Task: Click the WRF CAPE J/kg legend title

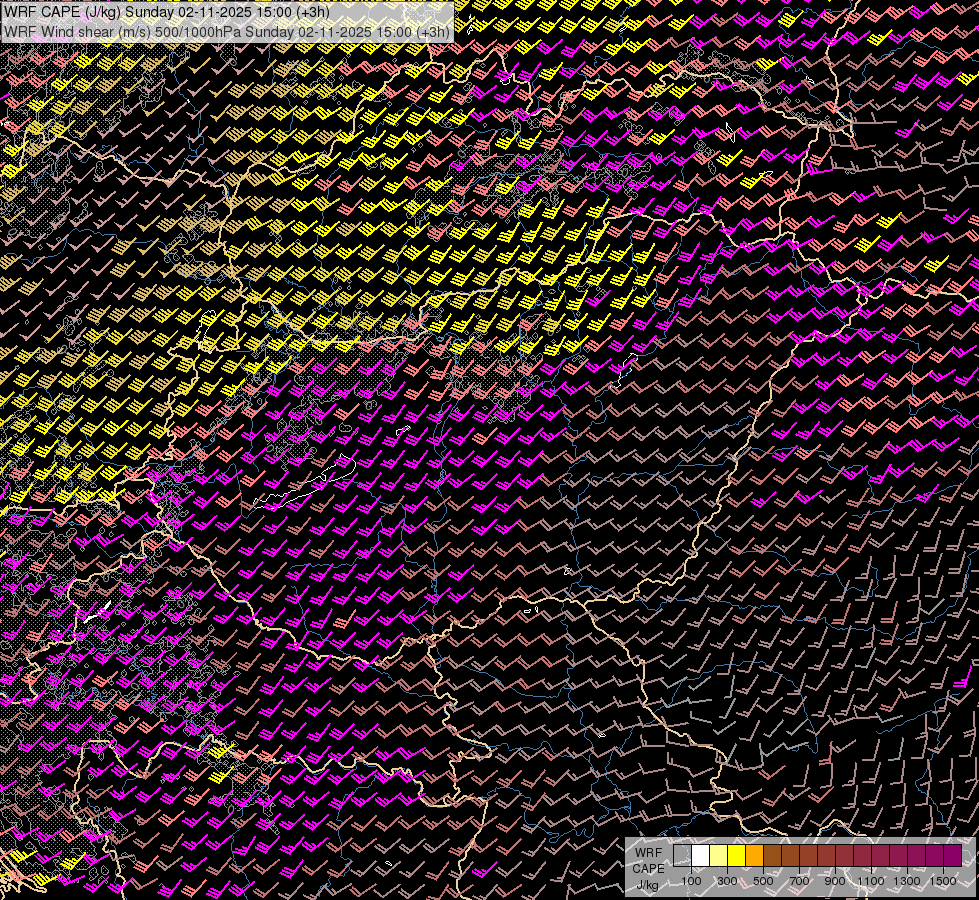Action: (648, 868)
